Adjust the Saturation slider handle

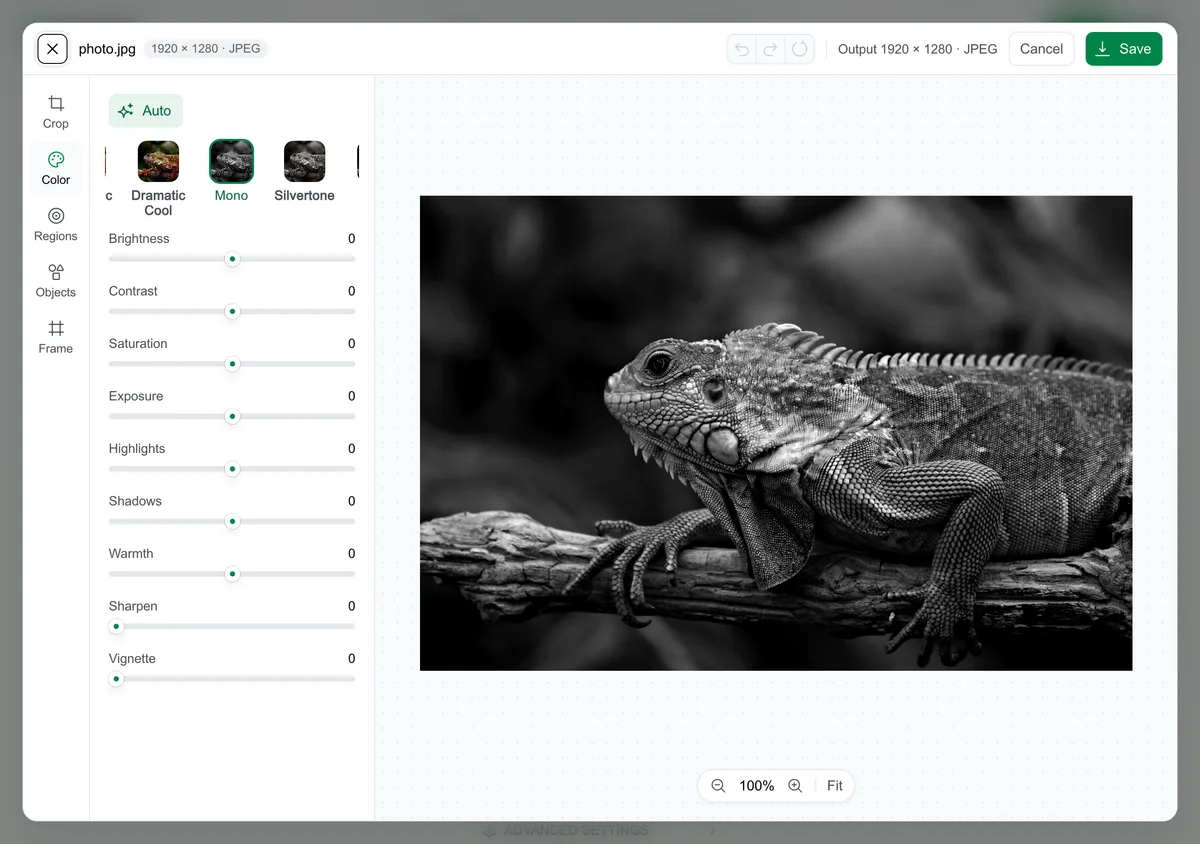(232, 364)
